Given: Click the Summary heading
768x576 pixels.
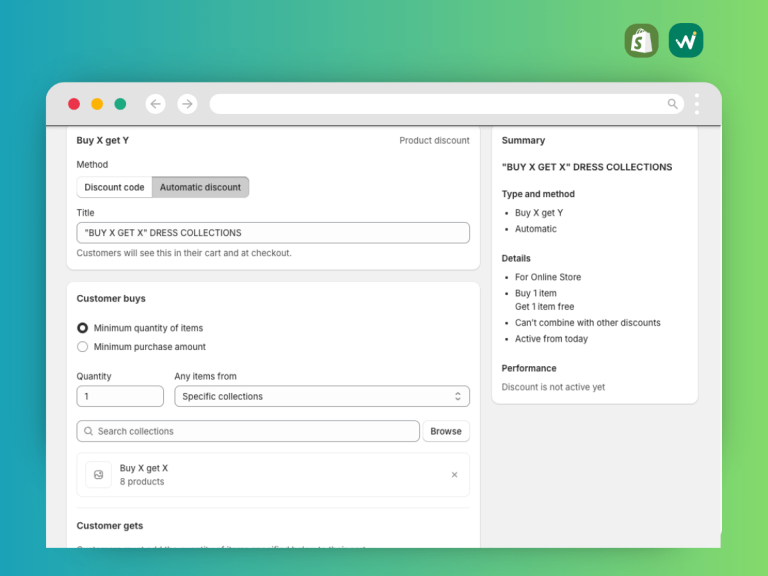Looking at the screenshot, I should pos(523,141).
